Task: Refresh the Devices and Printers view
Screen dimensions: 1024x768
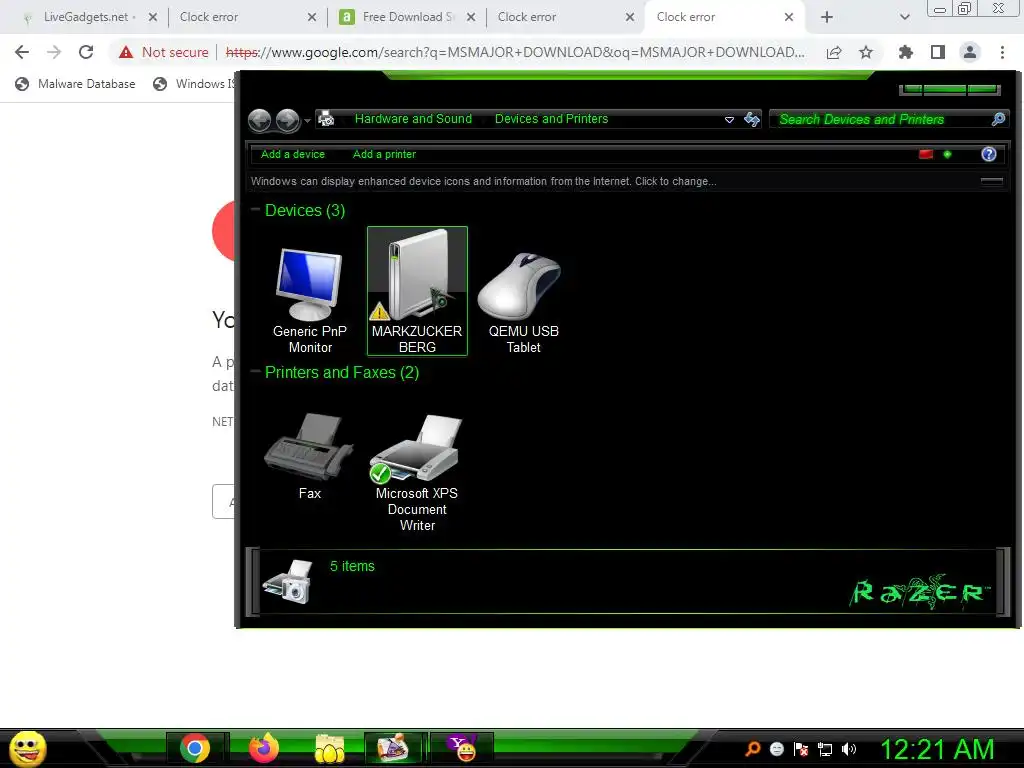Action: [752, 120]
